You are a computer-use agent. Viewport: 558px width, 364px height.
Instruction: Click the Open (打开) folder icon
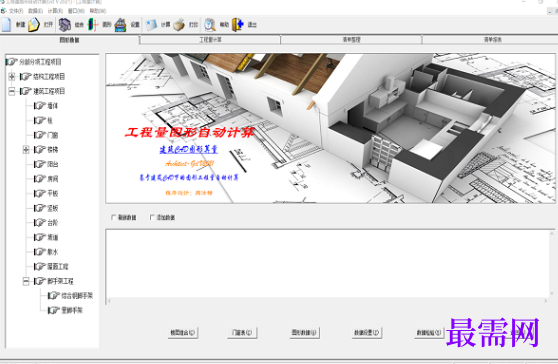click(x=34, y=25)
